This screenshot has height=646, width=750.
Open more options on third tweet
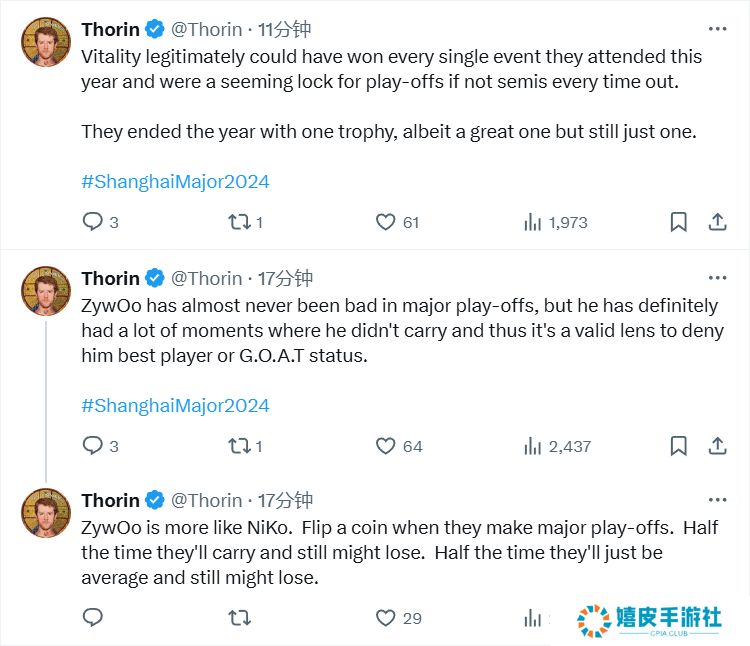[x=717, y=499]
